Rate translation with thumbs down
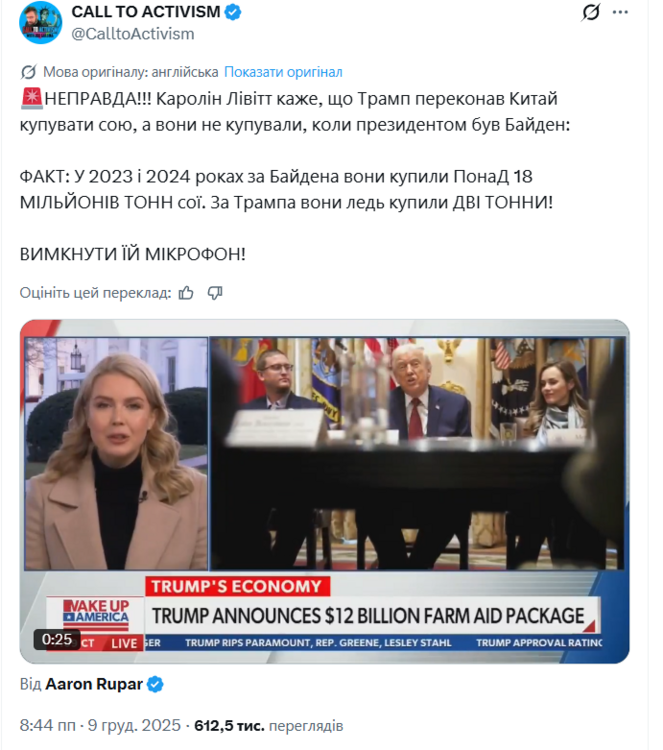The image size is (663, 750). [x=215, y=293]
